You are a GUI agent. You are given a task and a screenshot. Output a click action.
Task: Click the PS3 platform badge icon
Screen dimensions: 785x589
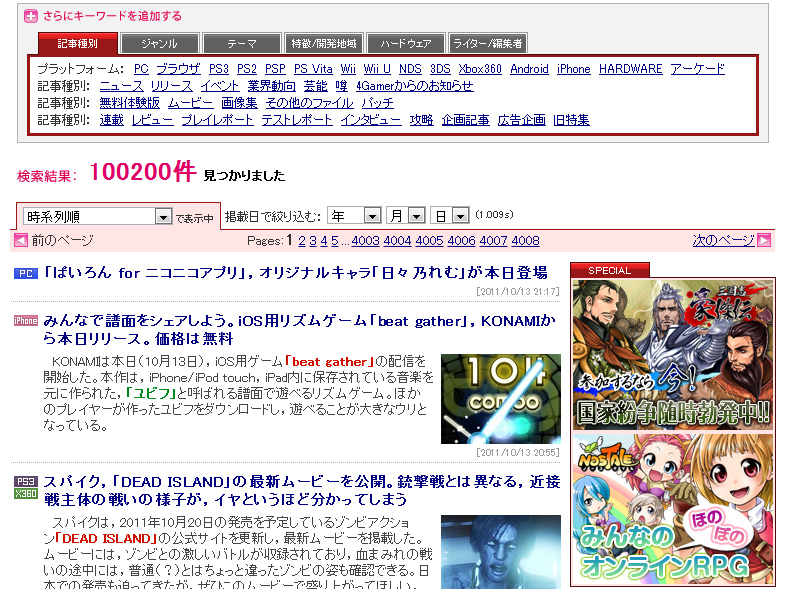(x=26, y=481)
